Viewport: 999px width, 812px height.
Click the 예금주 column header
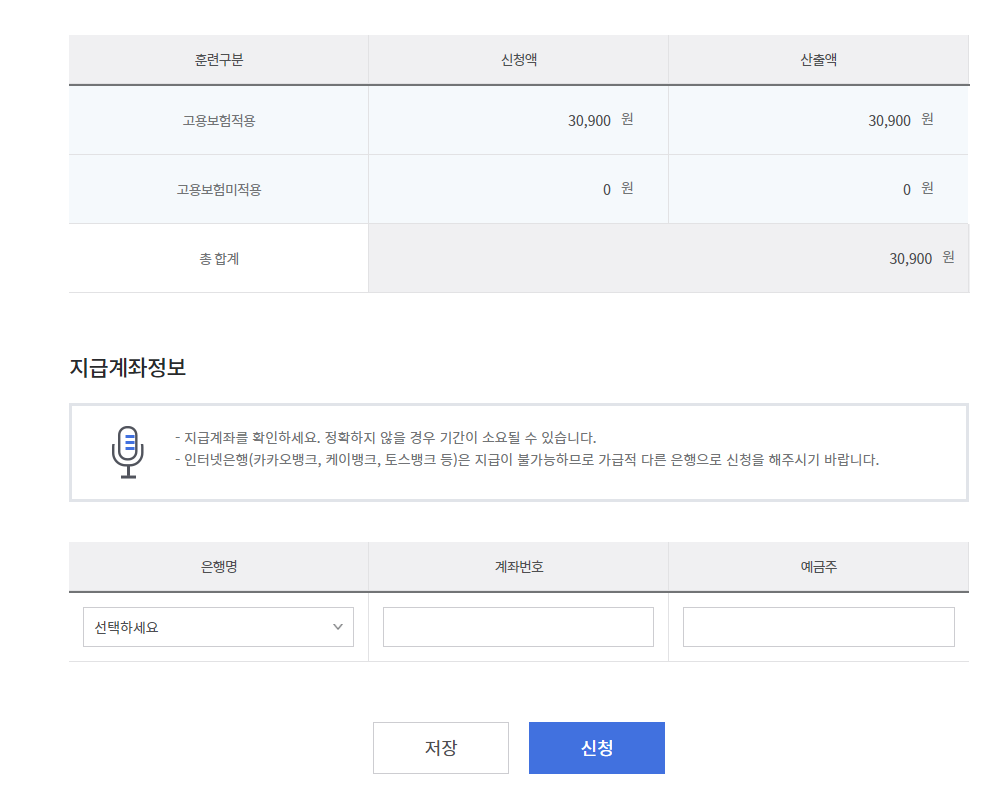click(819, 567)
